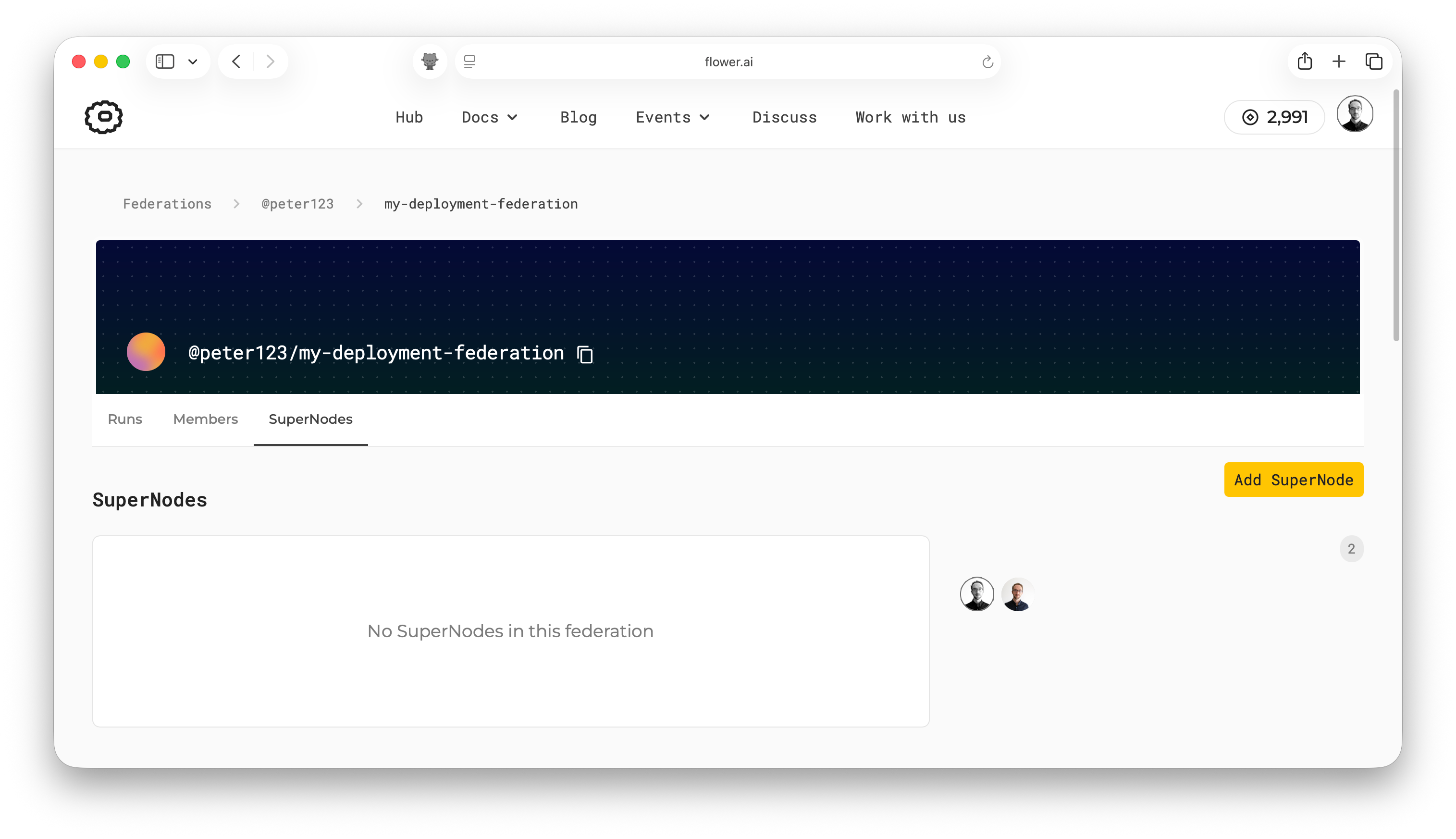This screenshot has width=1456, height=839.
Task: Go forward with browser forward arrow
Action: 270,61
